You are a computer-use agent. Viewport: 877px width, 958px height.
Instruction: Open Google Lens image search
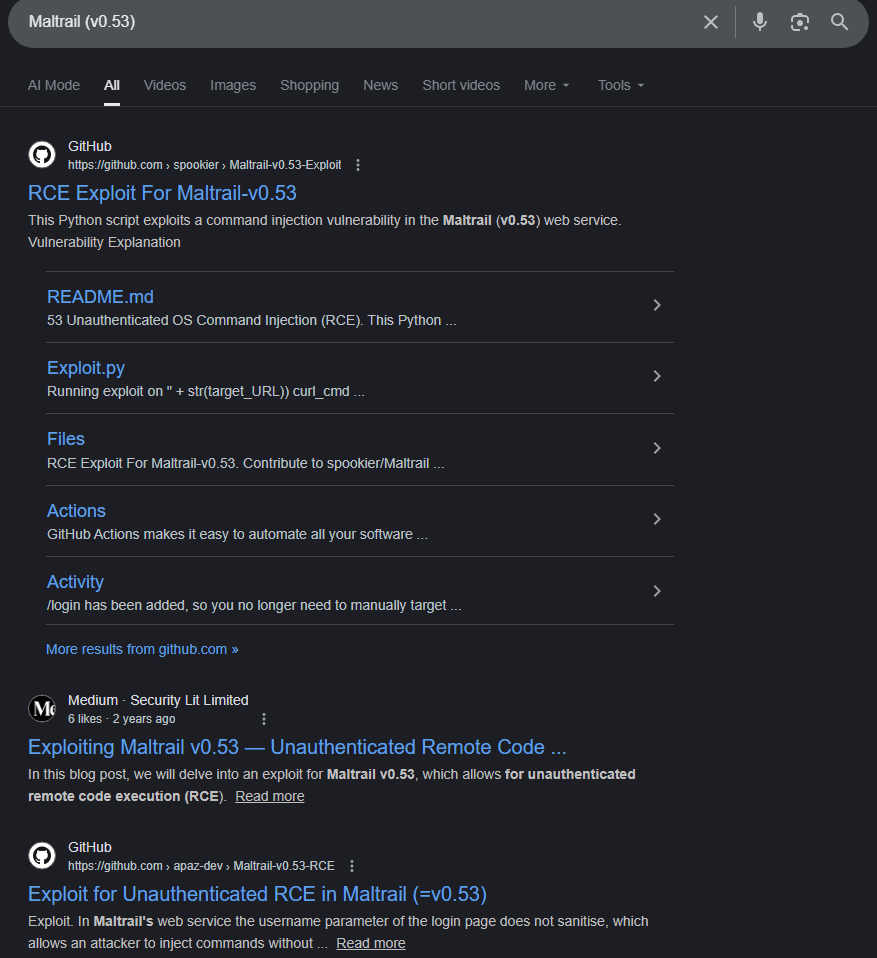(x=799, y=22)
